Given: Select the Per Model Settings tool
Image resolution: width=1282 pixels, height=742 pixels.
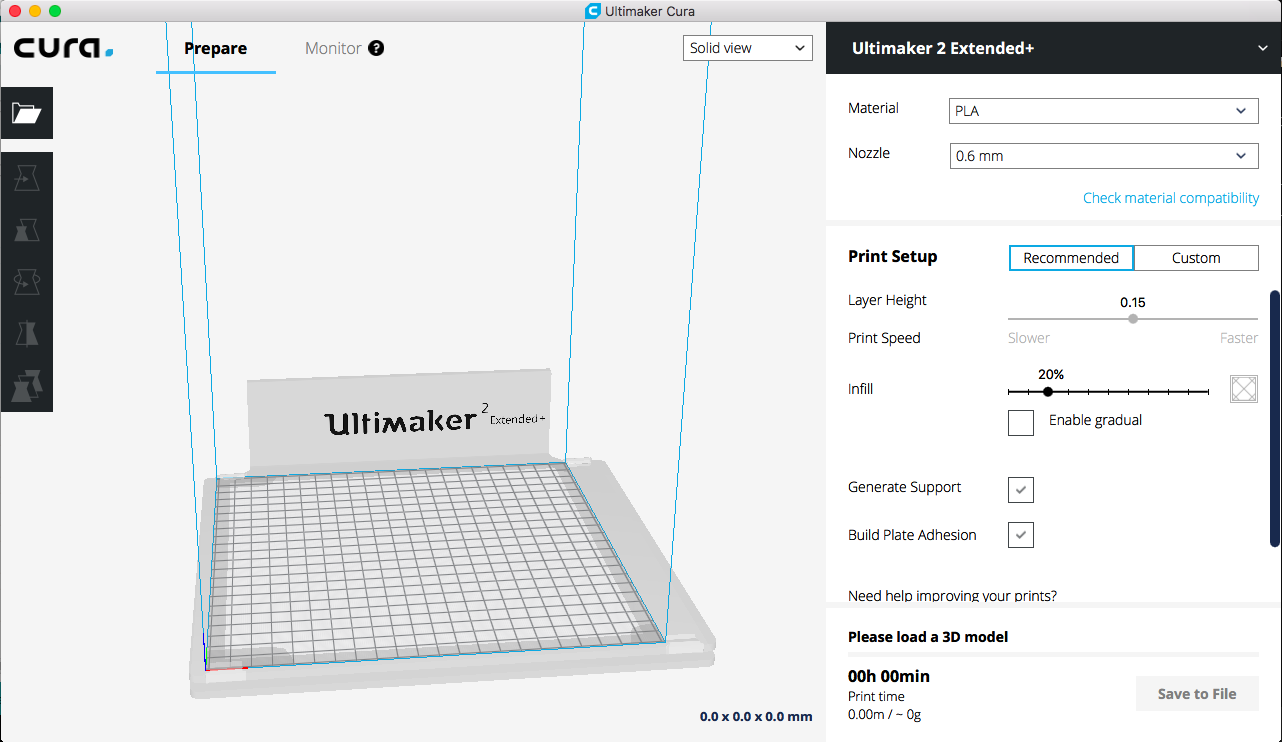Looking at the screenshot, I should [27, 386].
